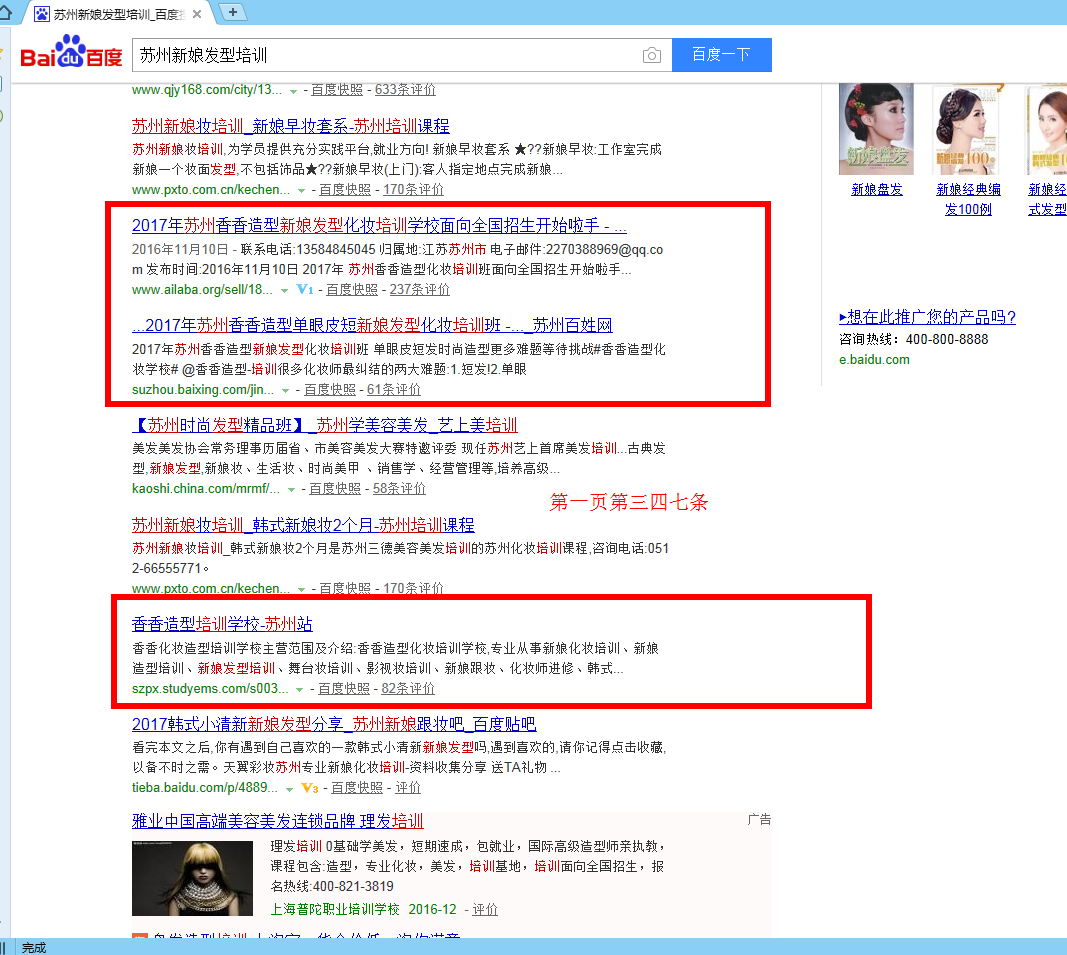Open the 新娘盘发 caption link

point(876,189)
